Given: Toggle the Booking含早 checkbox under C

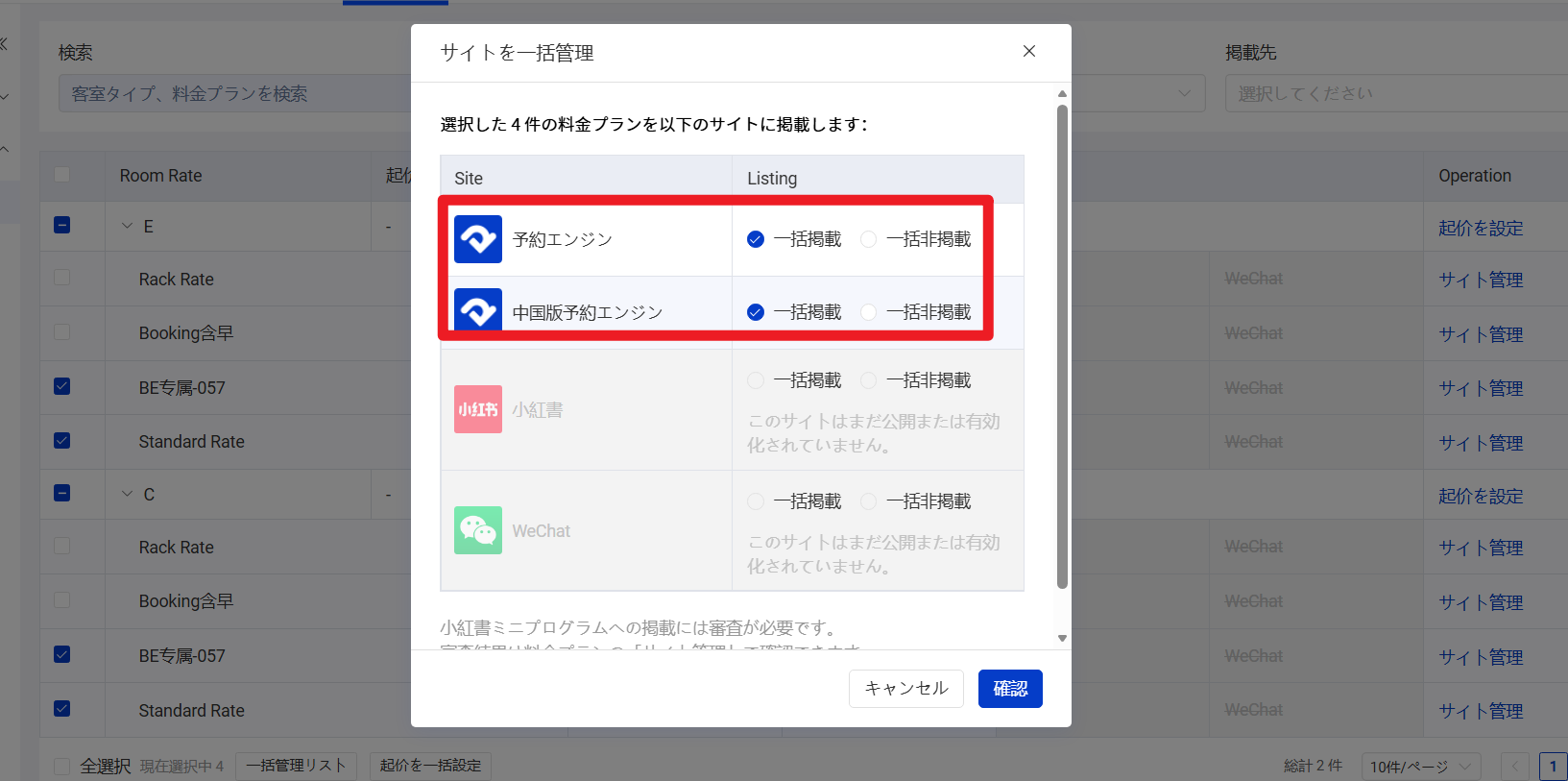Looking at the screenshot, I should pyautogui.click(x=62, y=600).
